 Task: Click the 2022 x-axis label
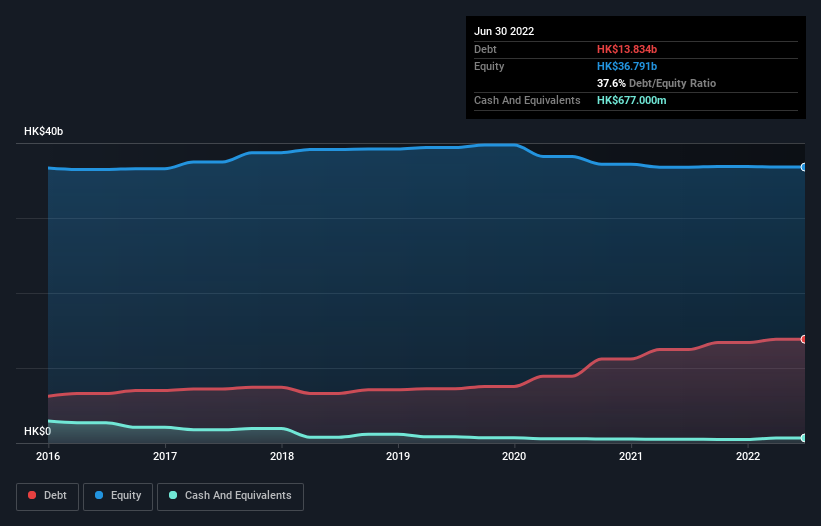click(748, 456)
